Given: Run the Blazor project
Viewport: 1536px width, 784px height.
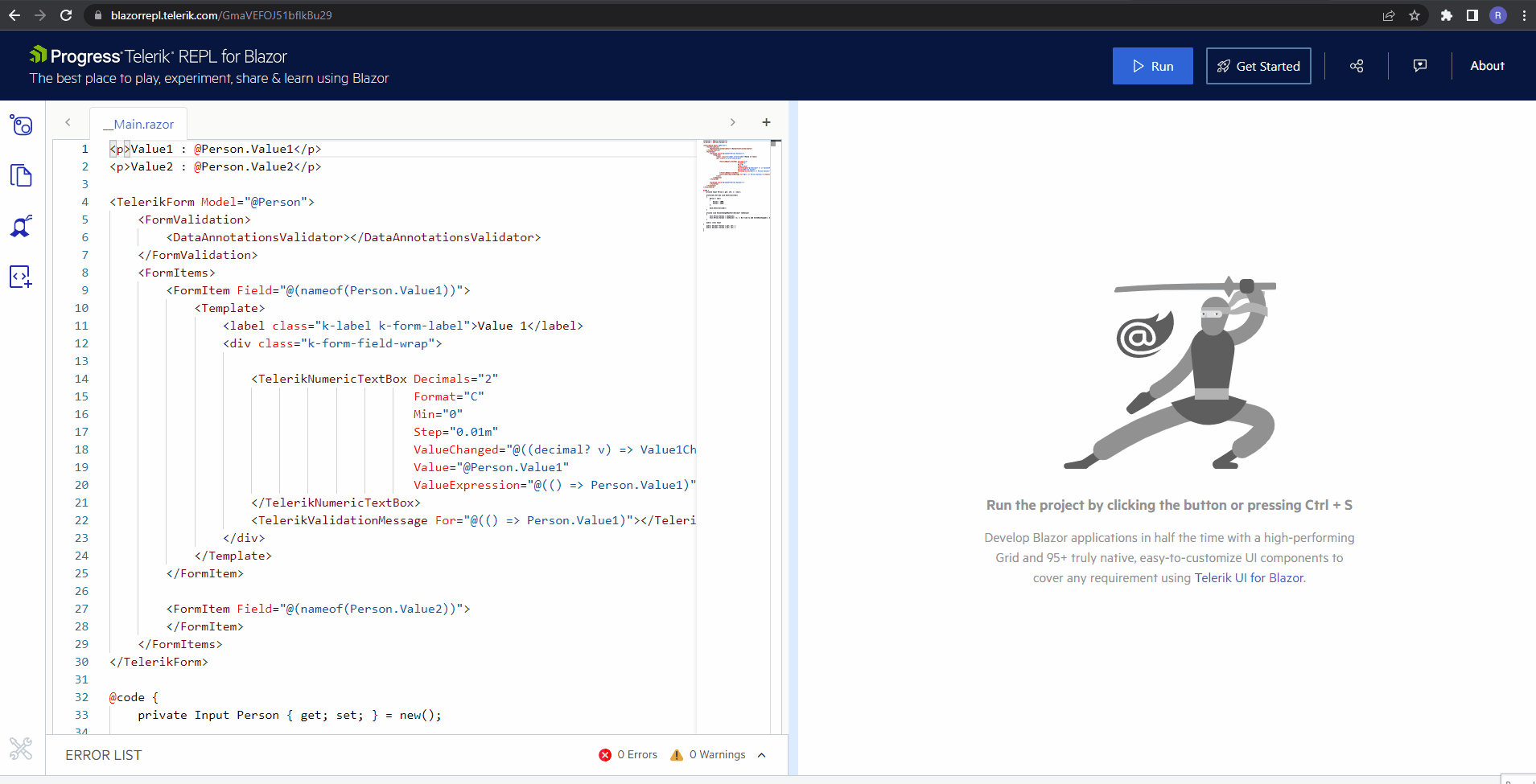Looking at the screenshot, I should click(x=1152, y=66).
